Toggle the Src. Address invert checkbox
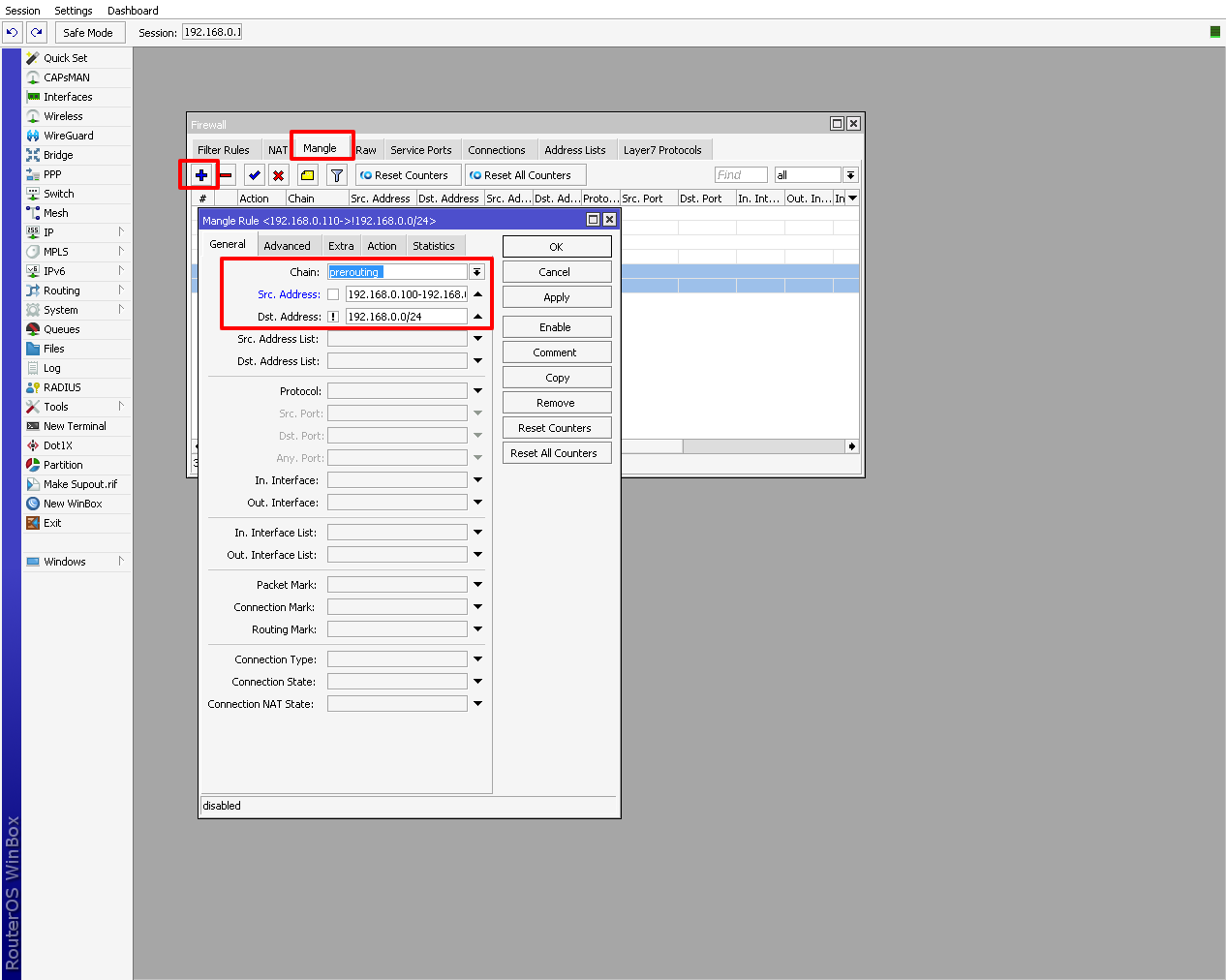The image size is (1226, 980). pyautogui.click(x=333, y=294)
